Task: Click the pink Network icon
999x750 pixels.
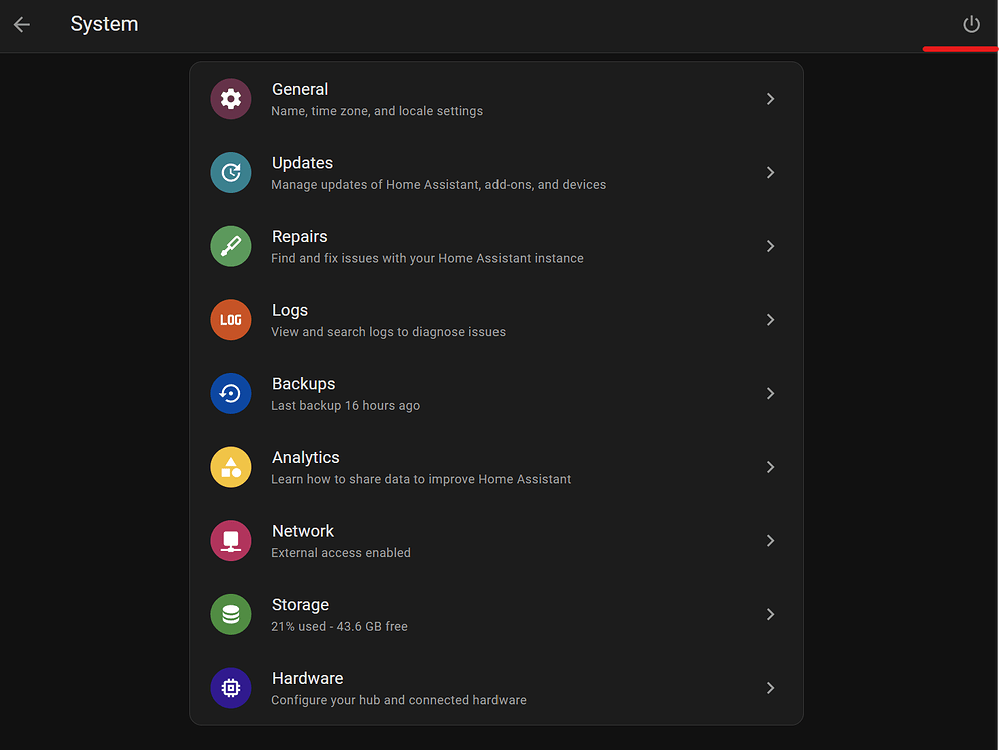Action: [x=231, y=541]
